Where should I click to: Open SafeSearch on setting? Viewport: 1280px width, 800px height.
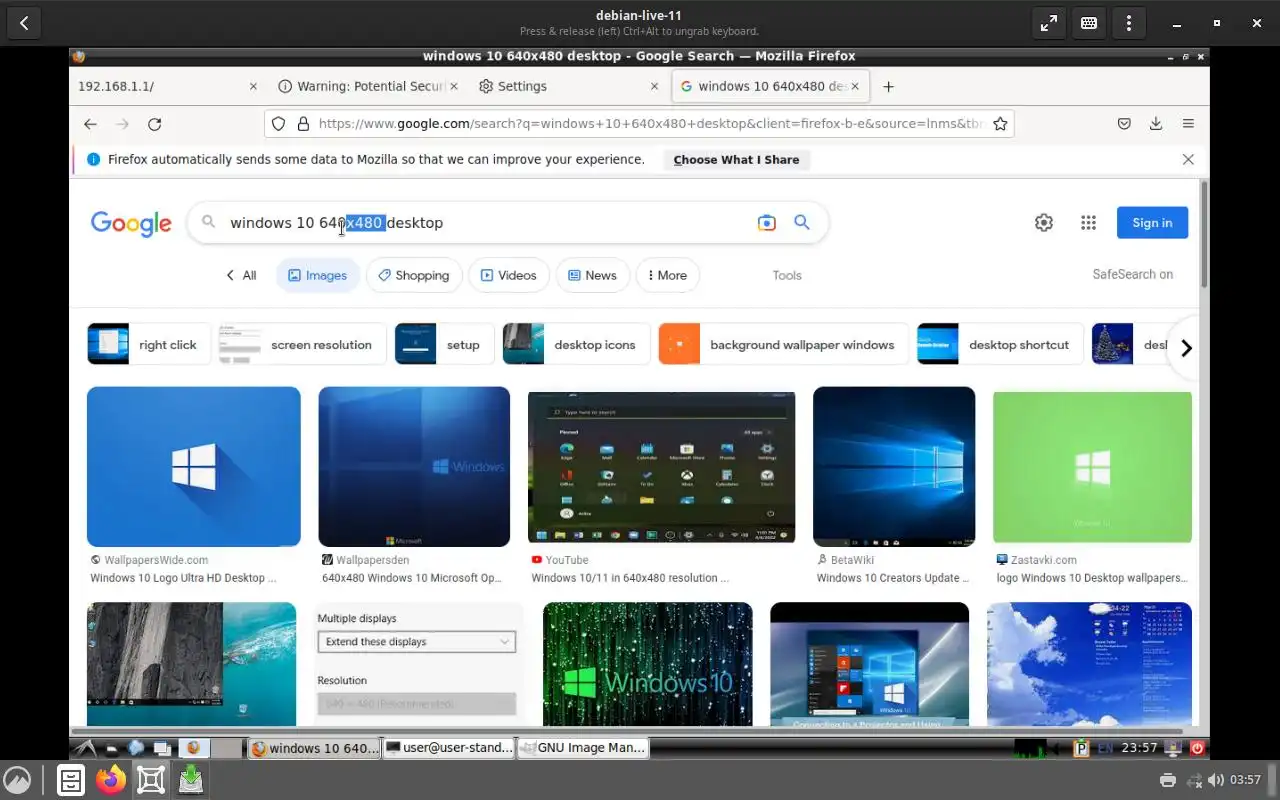(1133, 274)
